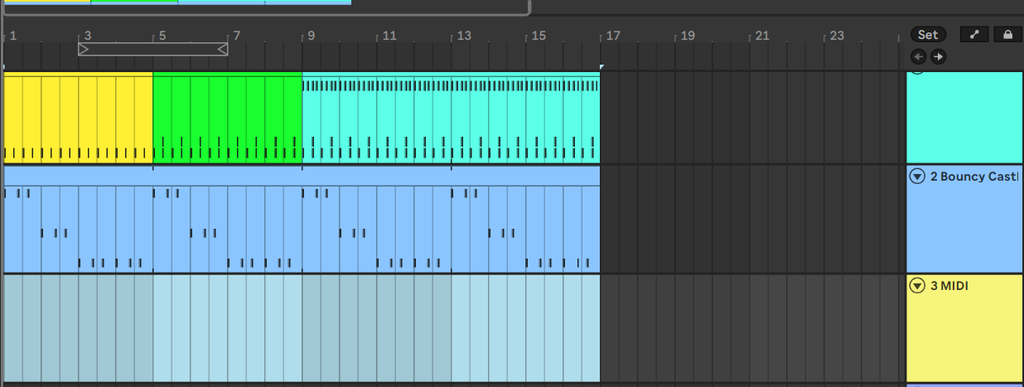This screenshot has width=1024, height=387.
Task: Click the Set locator button
Action: pos(928,35)
